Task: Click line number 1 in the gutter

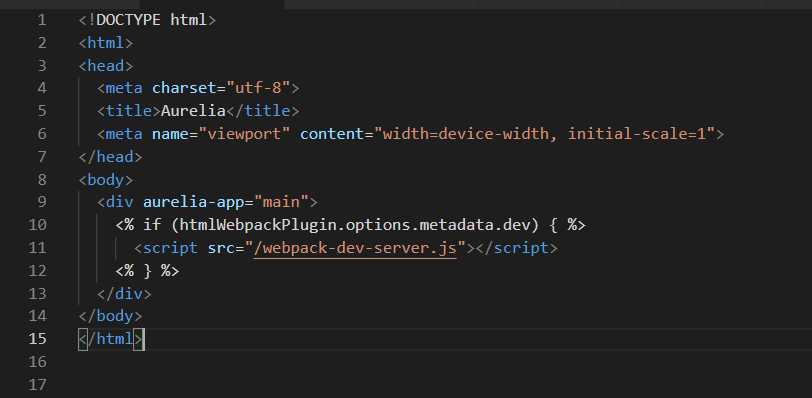Action: point(41,21)
